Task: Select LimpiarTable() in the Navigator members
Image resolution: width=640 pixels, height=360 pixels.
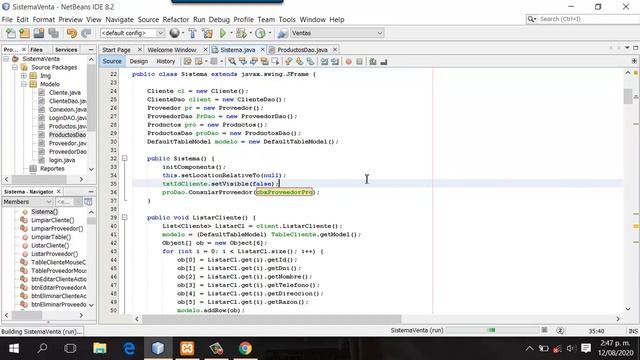Action: (x=51, y=237)
